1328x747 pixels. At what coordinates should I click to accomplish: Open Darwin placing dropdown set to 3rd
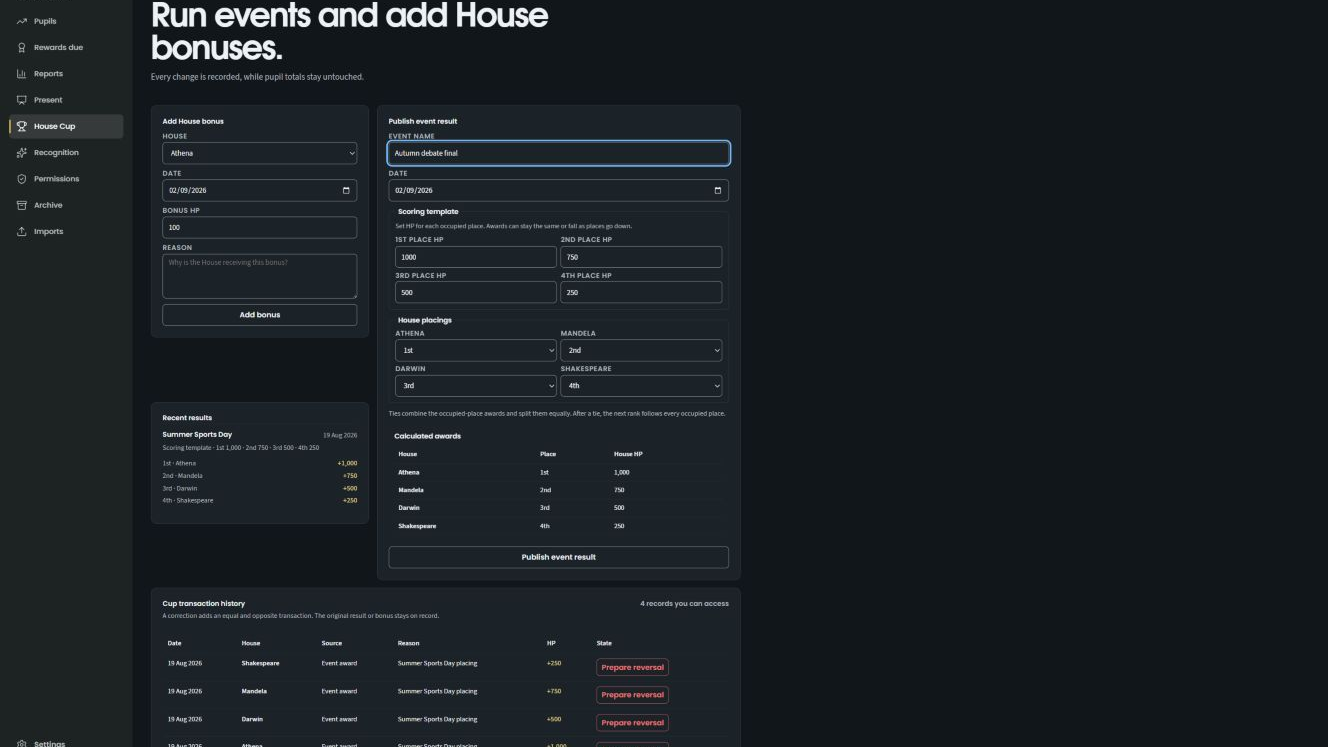[x=476, y=385]
